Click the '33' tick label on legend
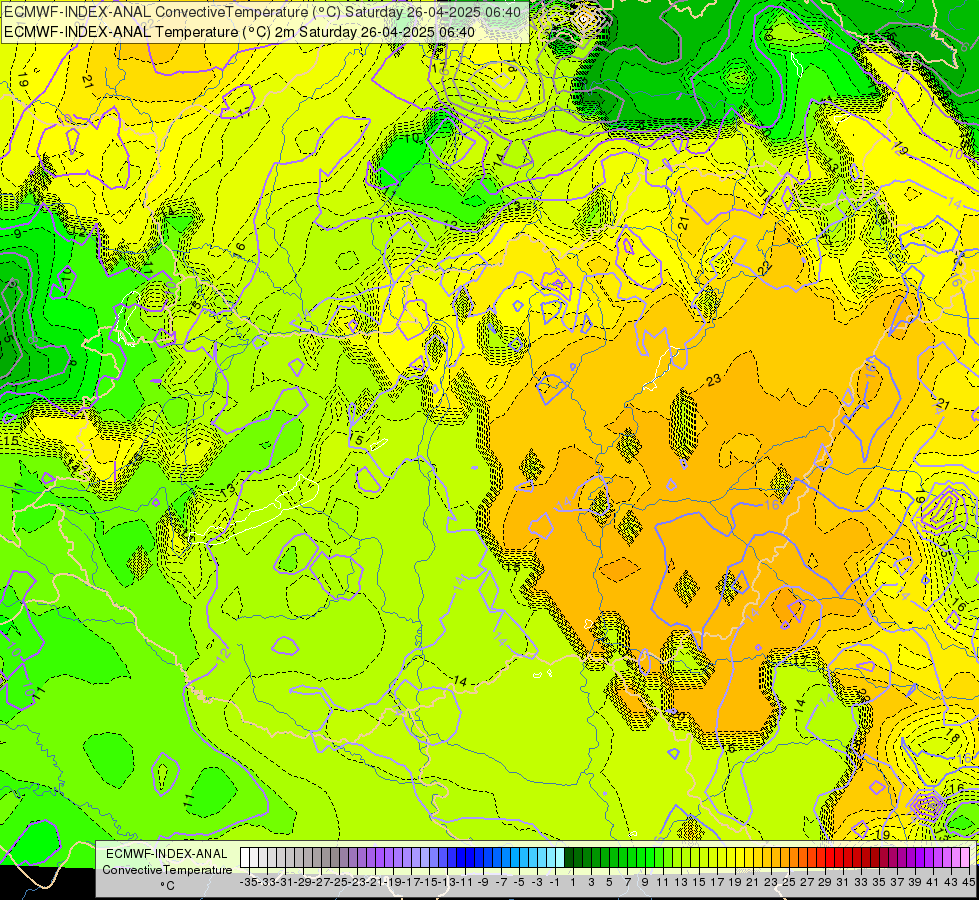Viewport: 979px width, 900px height. [x=861, y=882]
